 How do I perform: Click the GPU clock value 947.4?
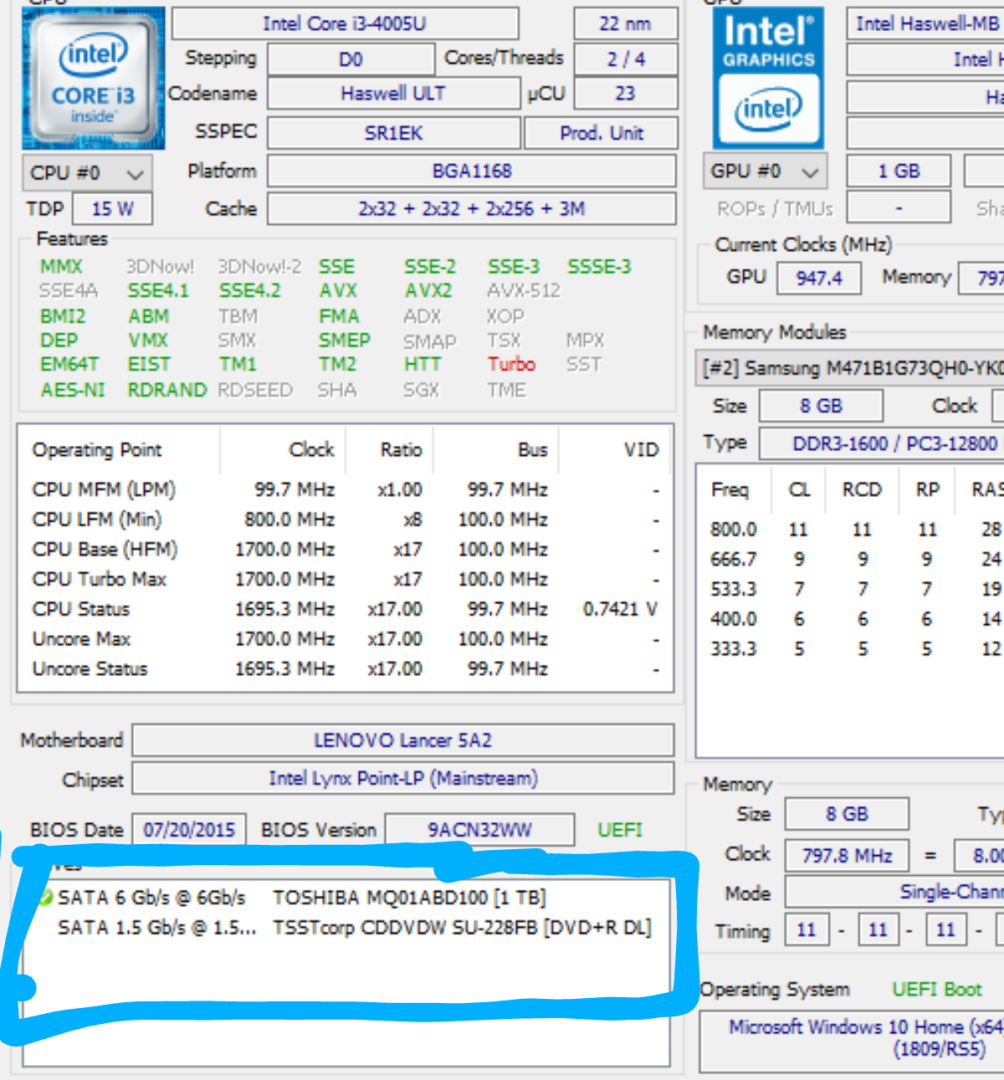click(x=819, y=278)
